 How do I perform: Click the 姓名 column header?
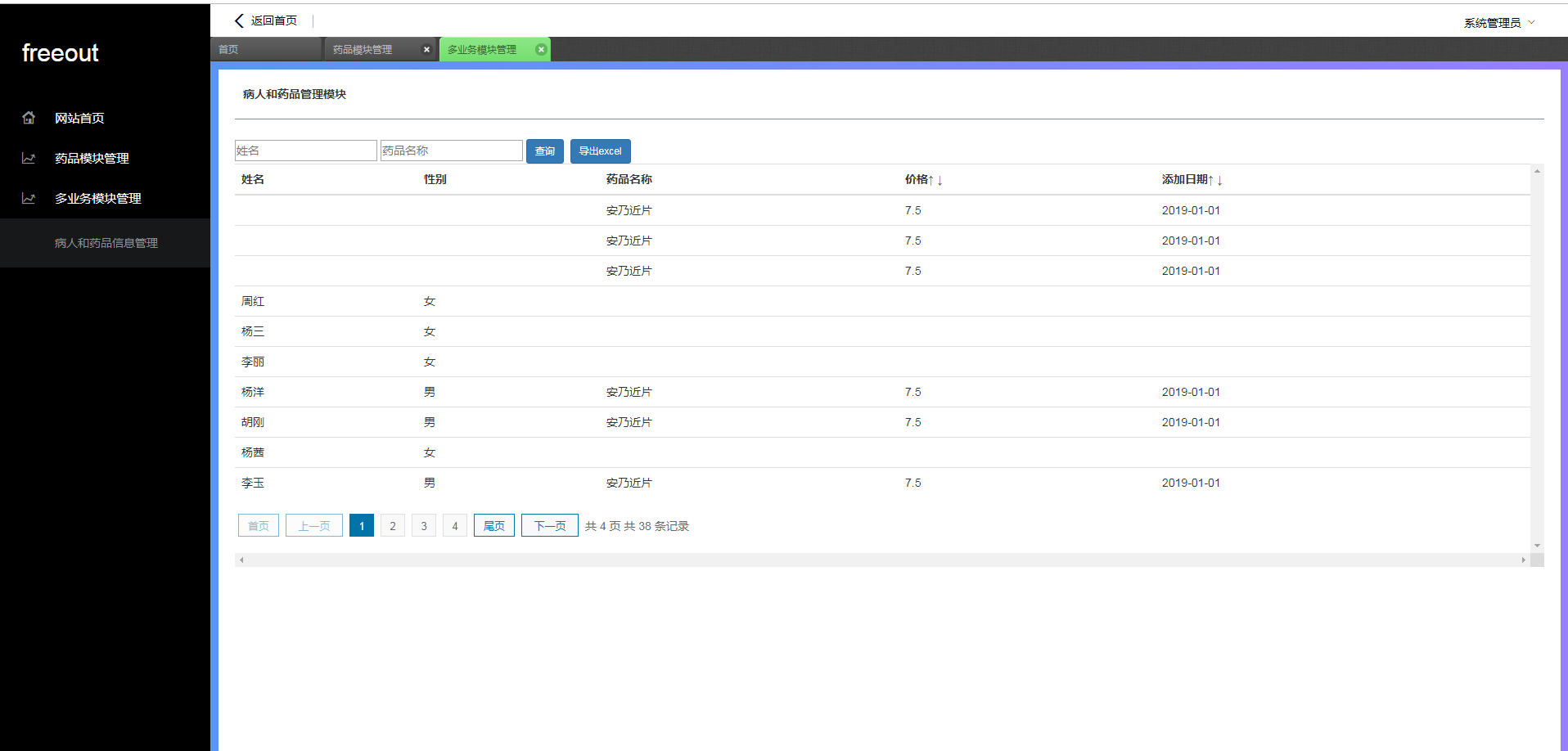click(253, 179)
